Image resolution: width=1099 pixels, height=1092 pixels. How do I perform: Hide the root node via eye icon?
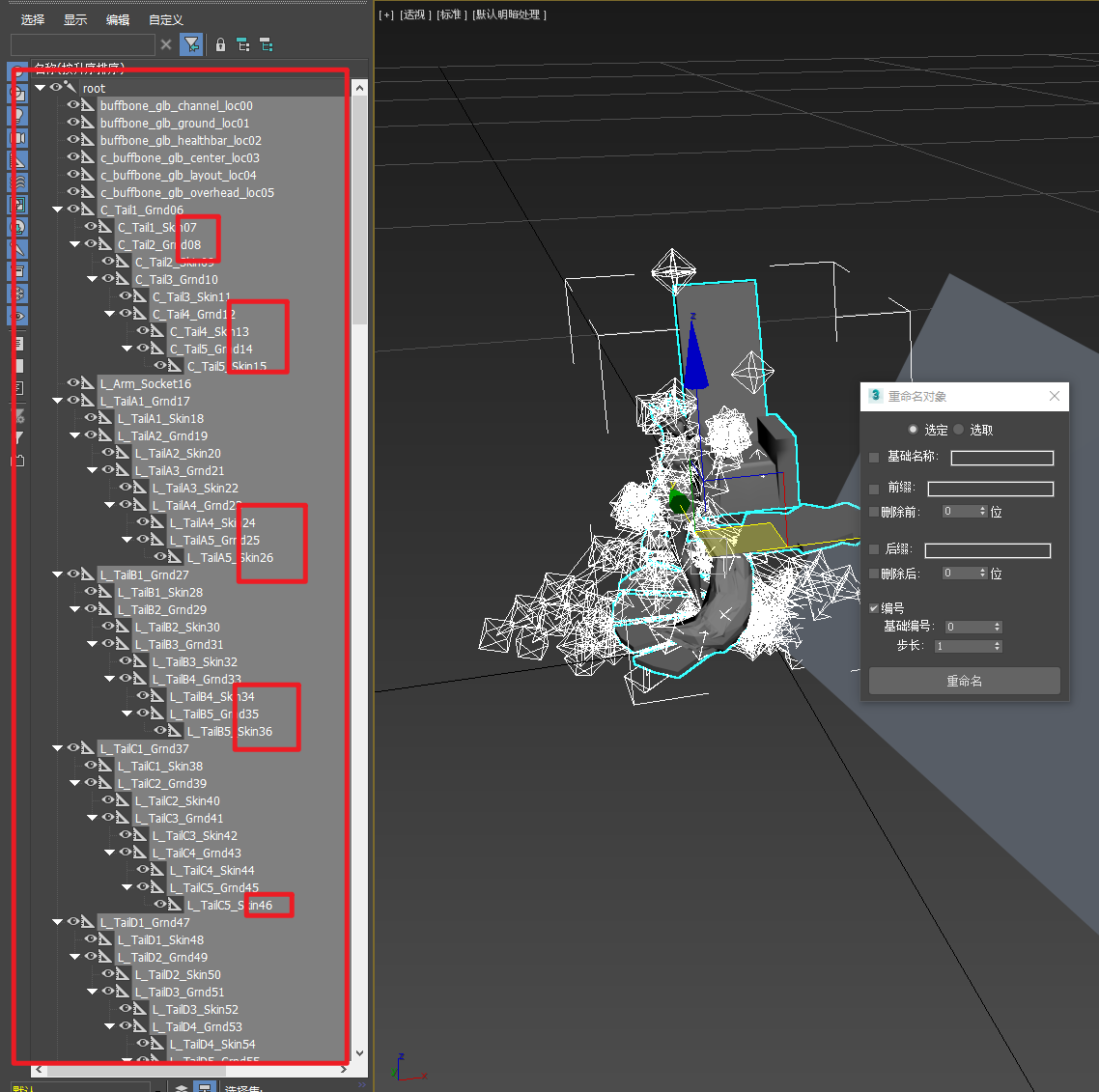coord(55,87)
